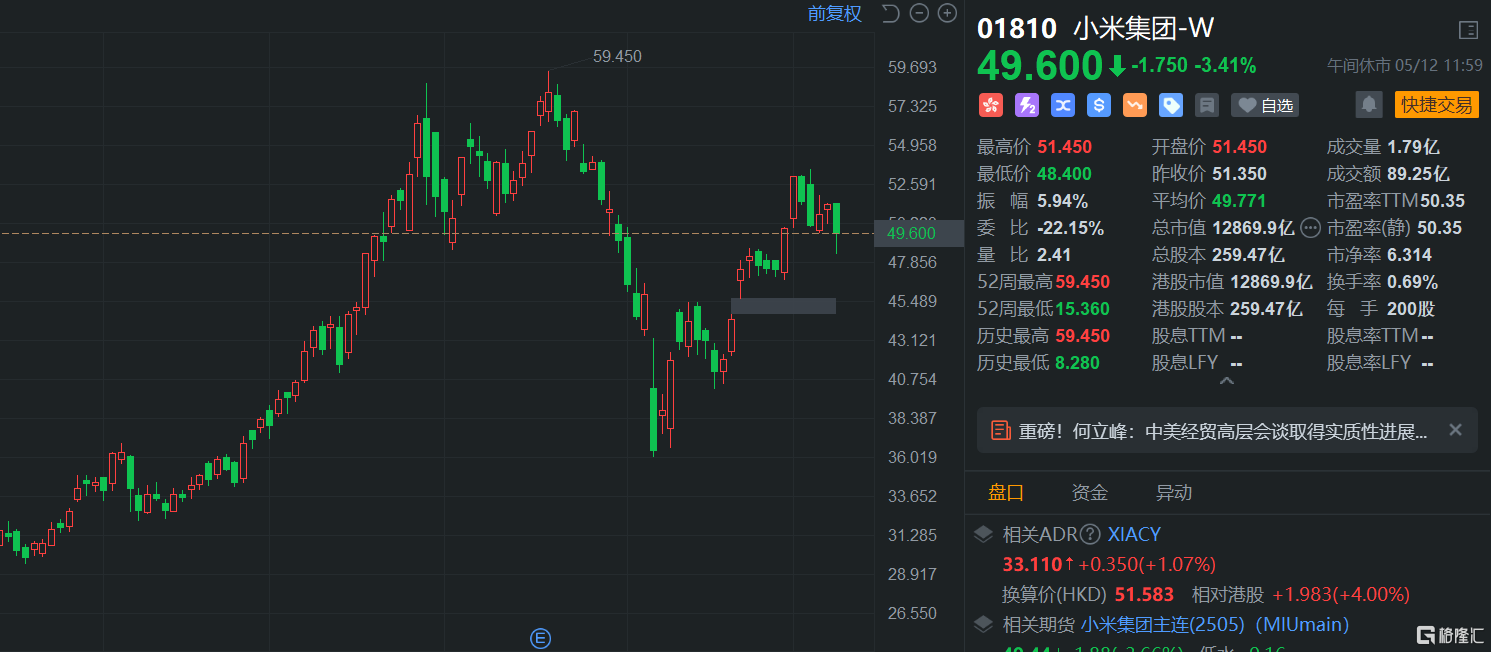Click the stock name 小米集团-W
The width and height of the screenshot is (1491, 652).
[x=1144, y=29]
